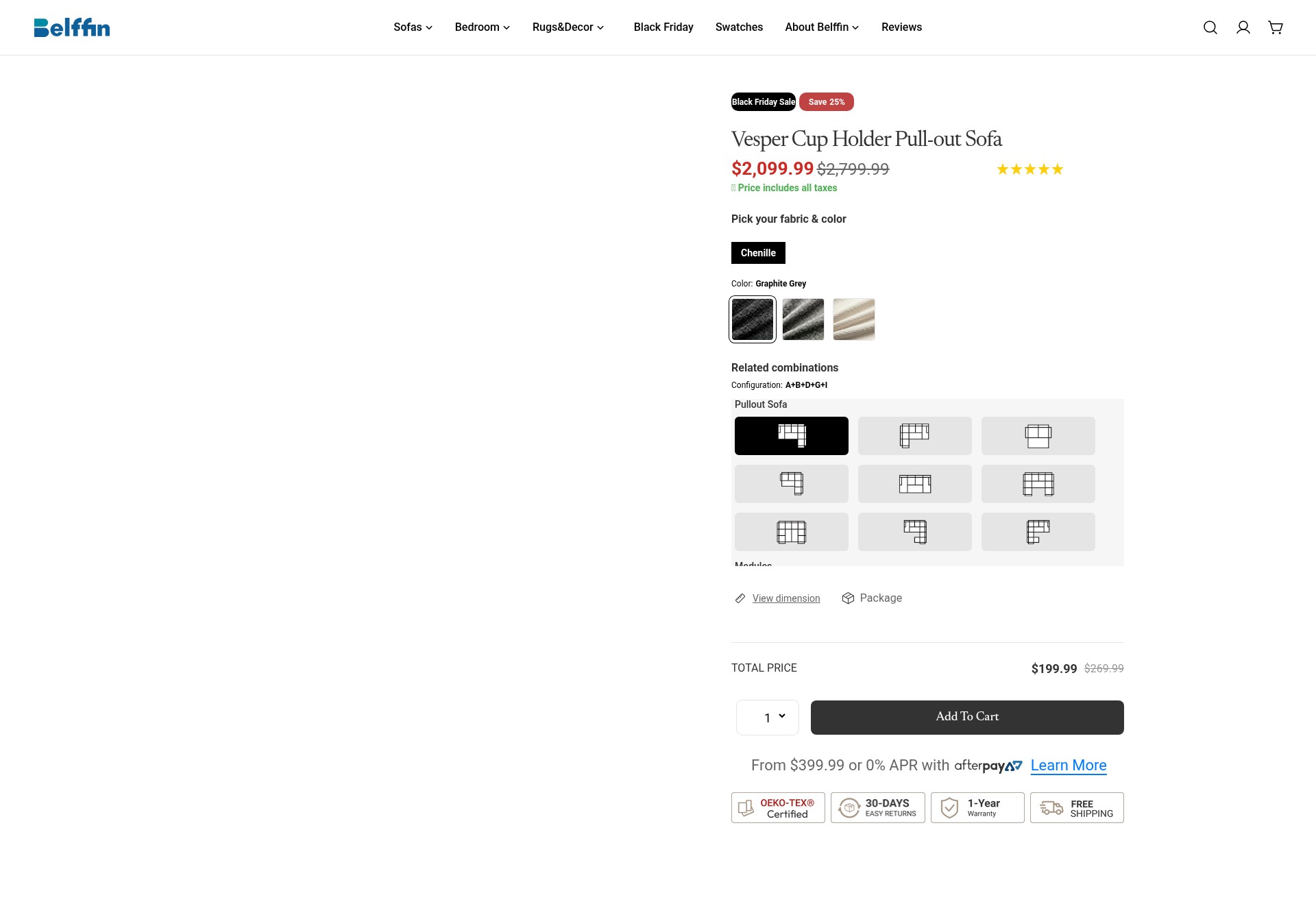Open the shopping cart icon
Viewport: 1316px width, 904px height.
[x=1276, y=27]
